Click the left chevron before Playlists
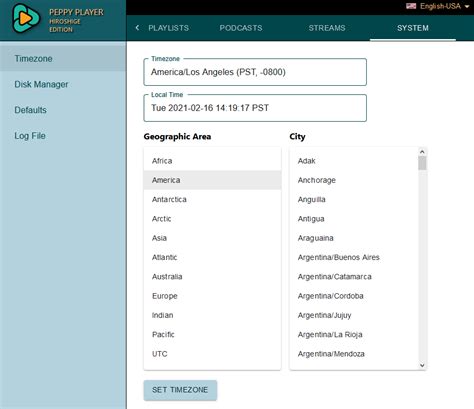 [137, 28]
